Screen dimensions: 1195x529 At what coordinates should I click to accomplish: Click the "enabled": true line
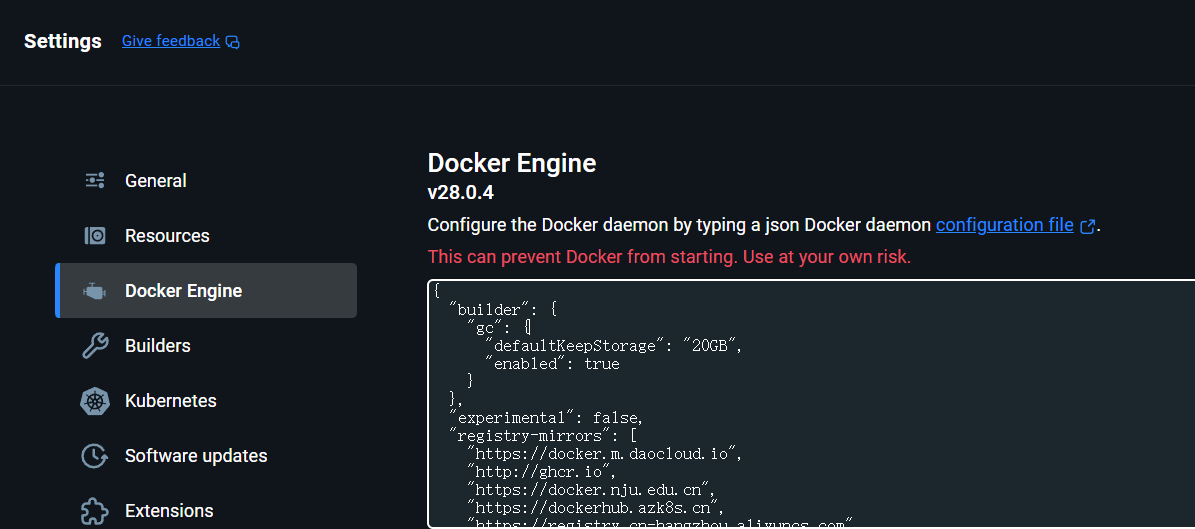click(x=552, y=364)
